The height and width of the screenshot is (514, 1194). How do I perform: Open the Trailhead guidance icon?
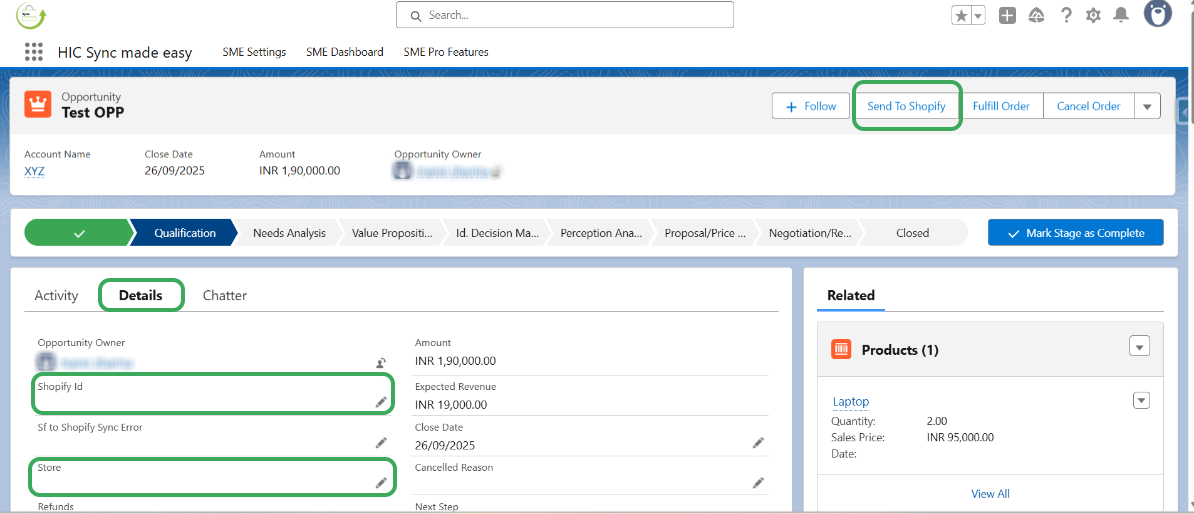click(x=1036, y=15)
